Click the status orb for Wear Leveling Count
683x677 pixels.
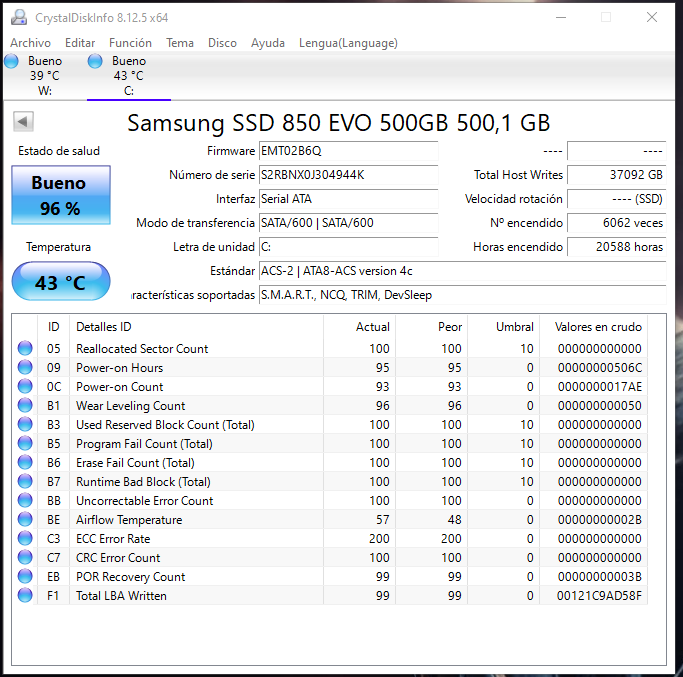[x=25, y=405]
